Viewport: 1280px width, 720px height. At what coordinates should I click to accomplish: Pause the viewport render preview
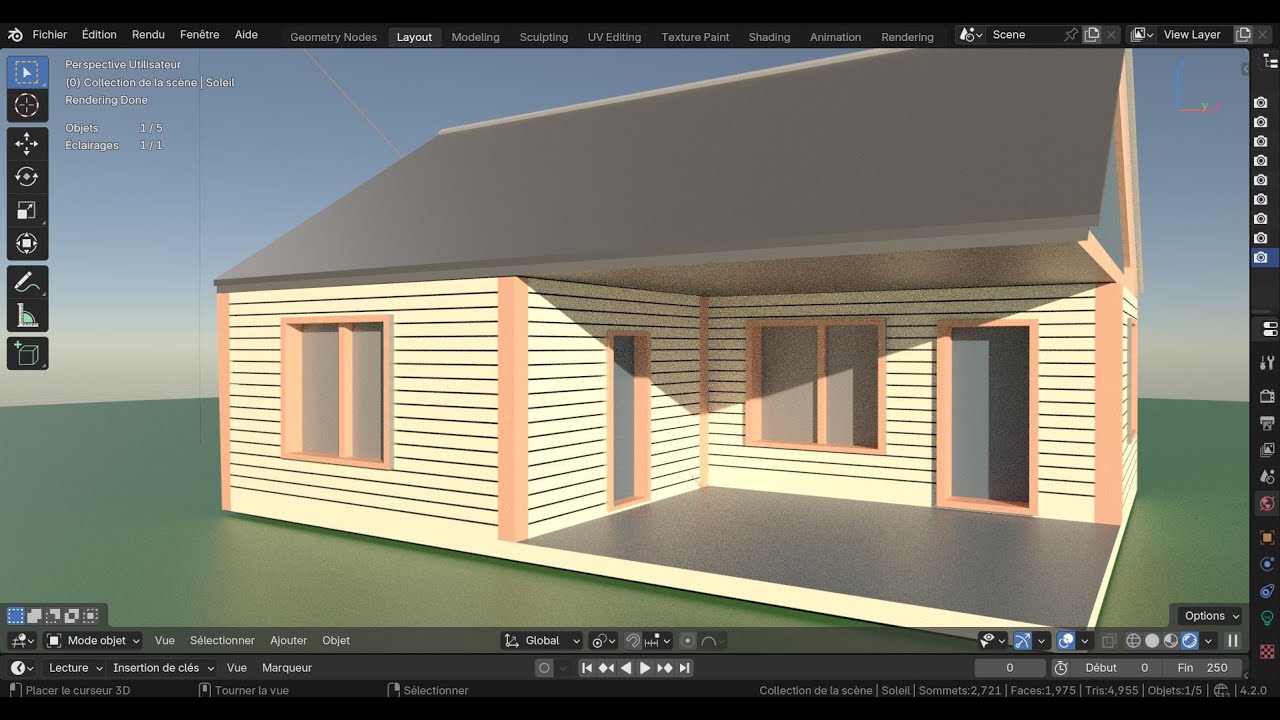tap(1233, 641)
